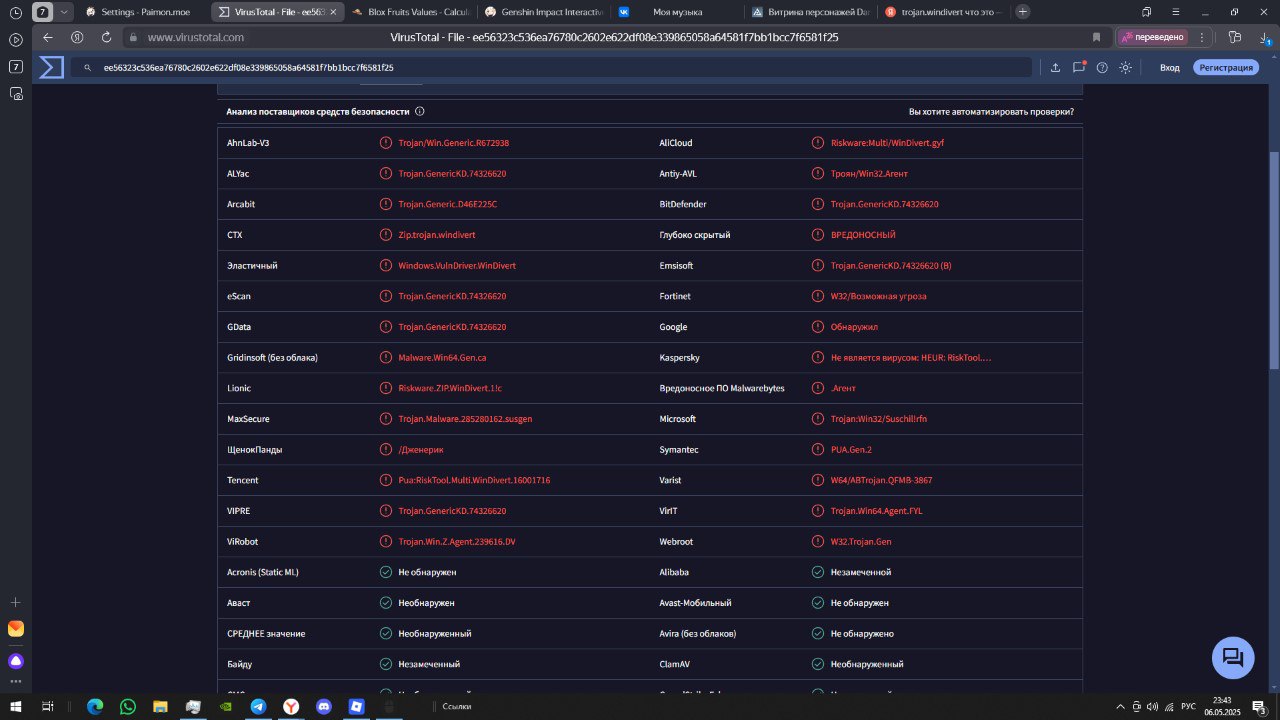Click the ViRobot result Trojan.Win.Z.Agent.239616.DV
The width and height of the screenshot is (1280, 720).
click(457, 541)
